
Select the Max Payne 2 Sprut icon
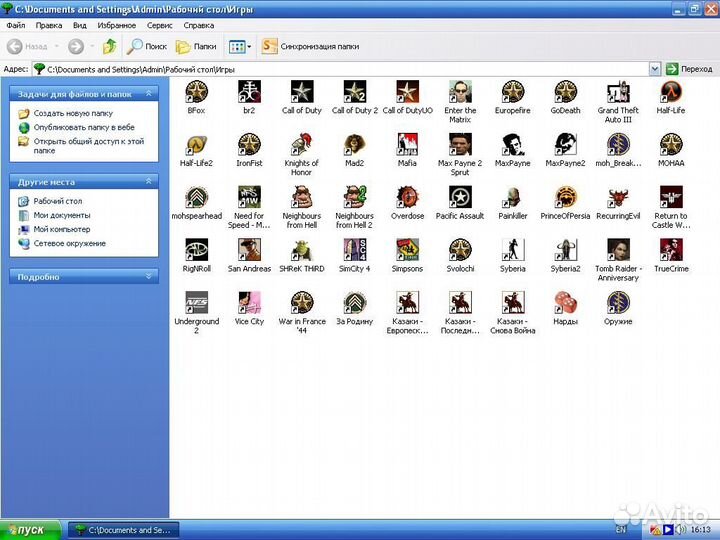[x=460, y=145]
